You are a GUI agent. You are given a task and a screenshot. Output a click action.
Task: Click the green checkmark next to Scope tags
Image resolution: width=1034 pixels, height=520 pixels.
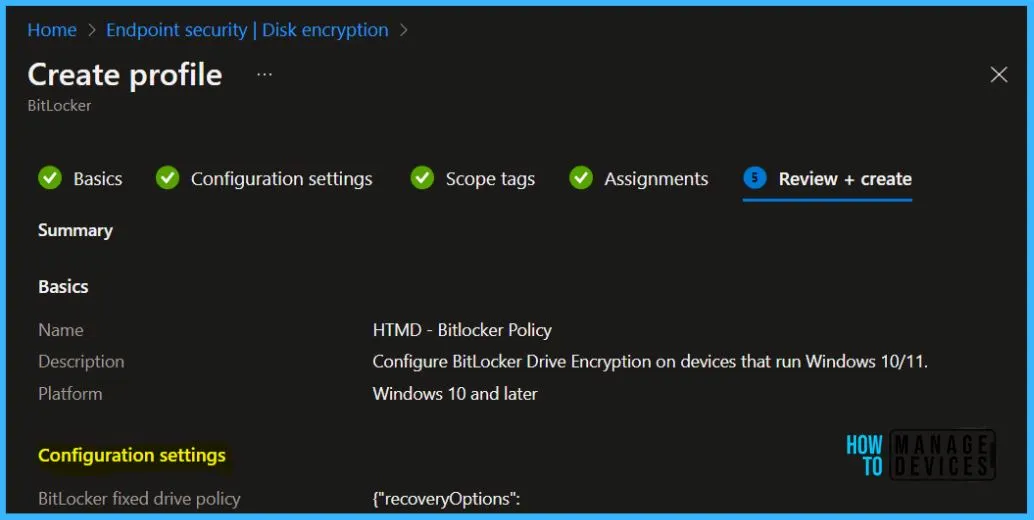(x=422, y=178)
